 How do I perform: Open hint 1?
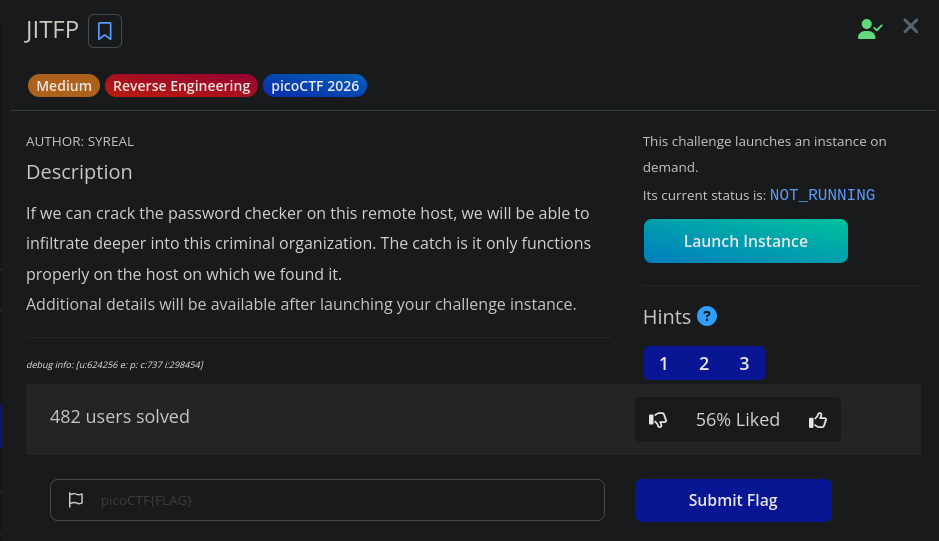[664, 363]
